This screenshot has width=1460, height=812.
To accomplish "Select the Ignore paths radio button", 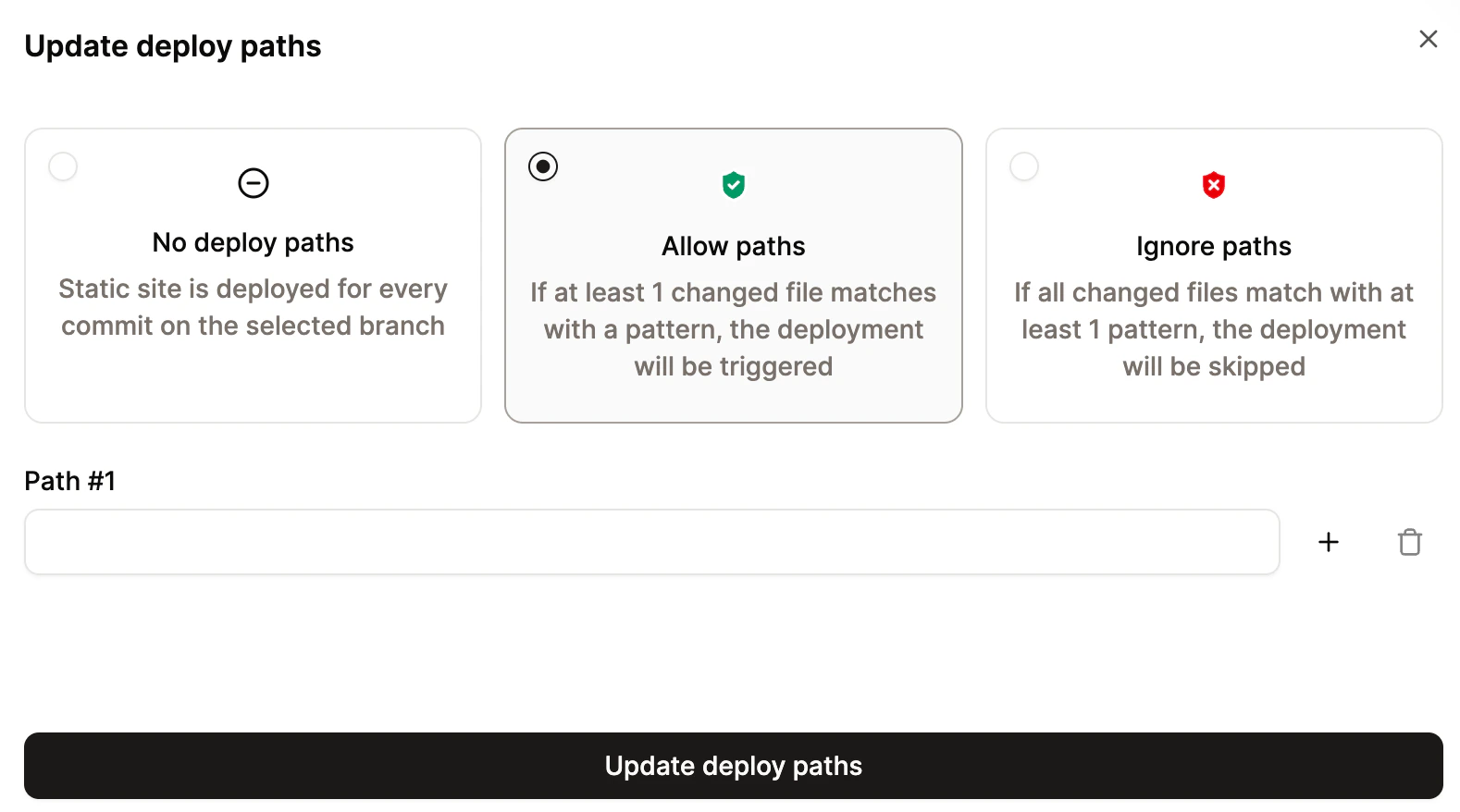I will [x=1023, y=166].
